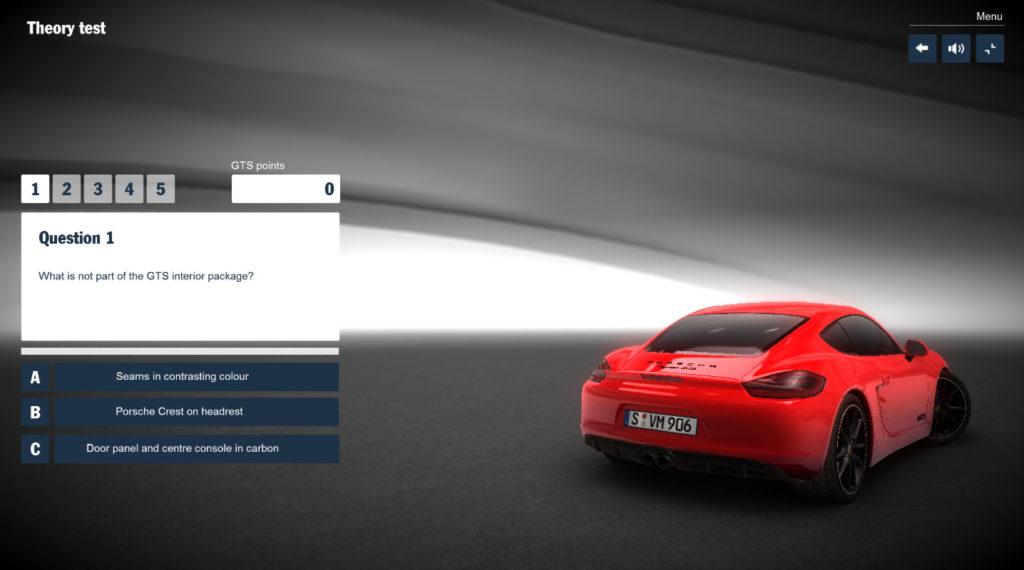Jump to question tab 5
Image resolution: width=1024 pixels, height=570 pixels.
point(161,189)
